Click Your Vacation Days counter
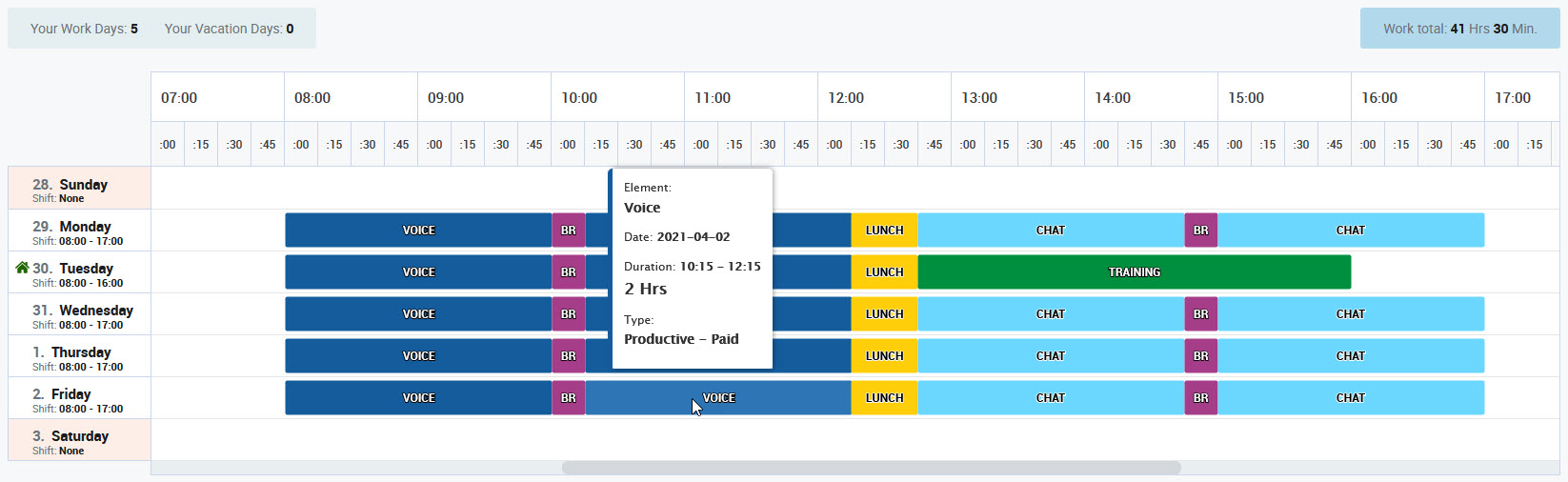The image size is (1568, 482). pos(229,29)
